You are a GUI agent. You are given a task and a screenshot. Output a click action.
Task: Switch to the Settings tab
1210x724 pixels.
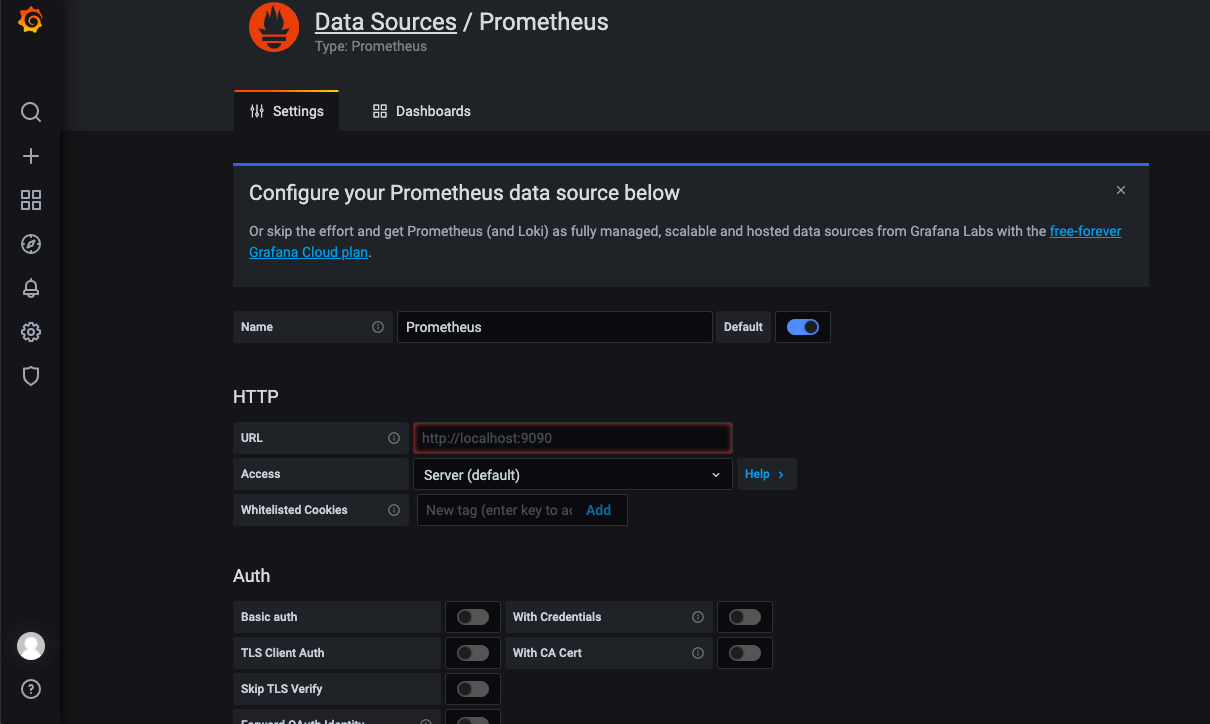point(286,111)
